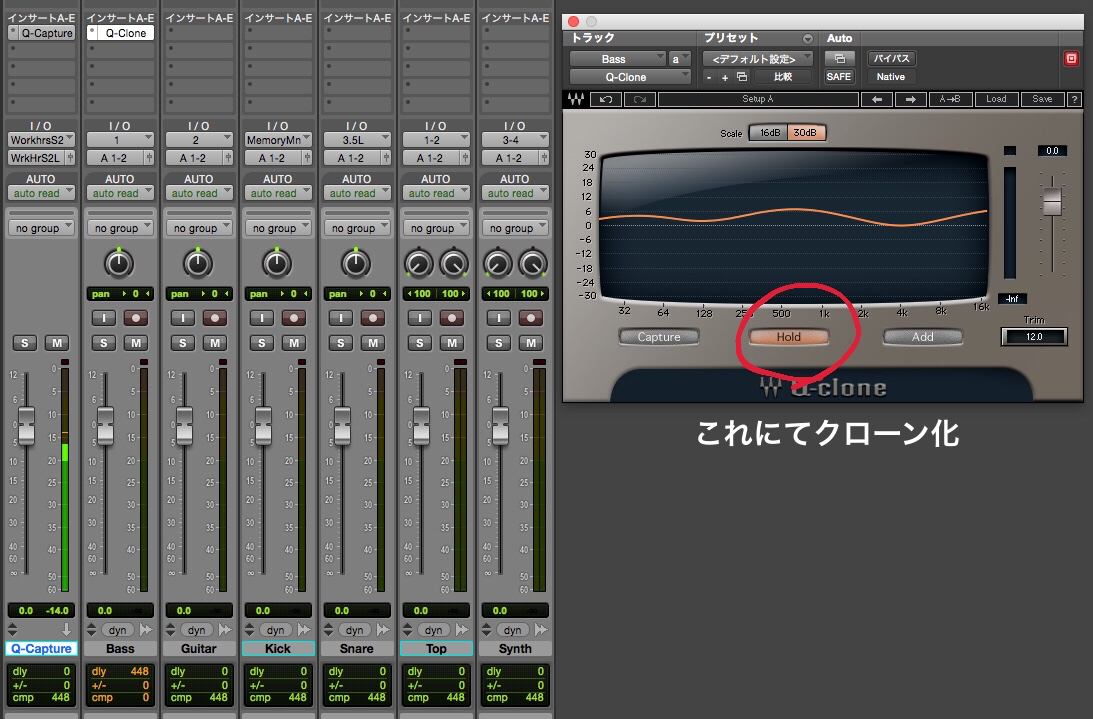Open the Setup A menu
Image resolution: width=1093 pixels, height=719 pixels.
[x=758, y=99]
